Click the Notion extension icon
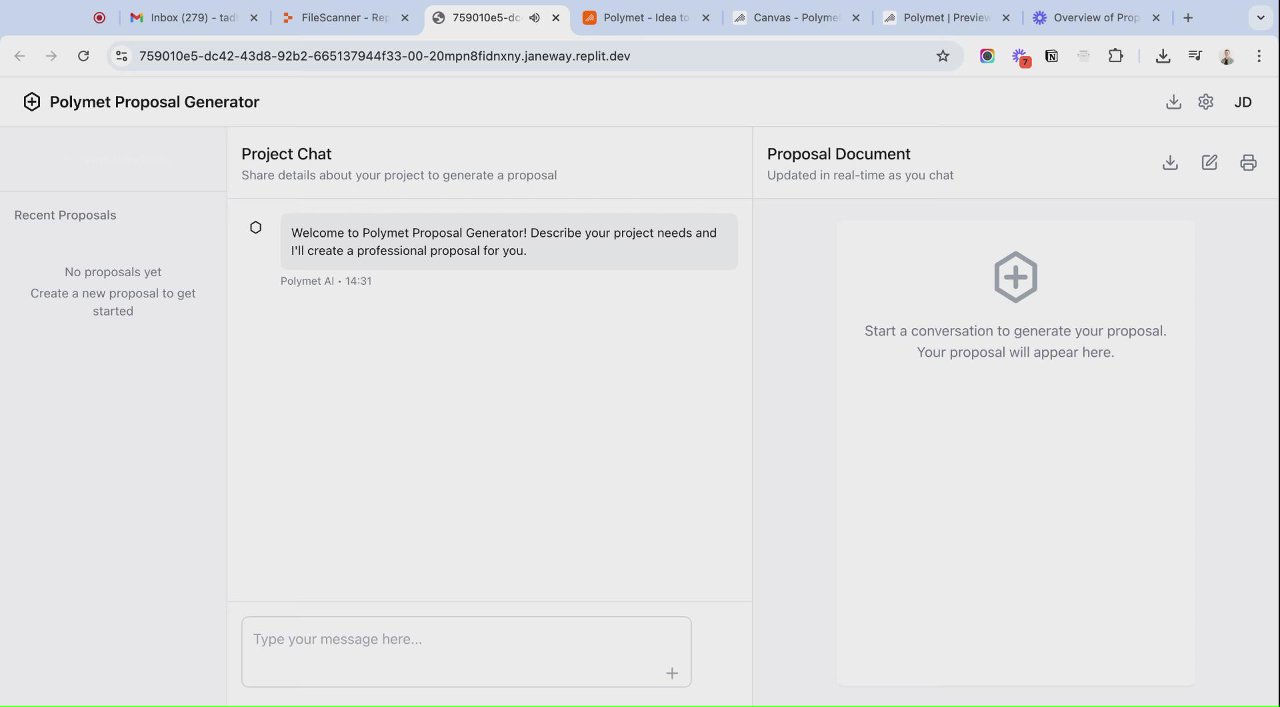The height and width of the screenshot is (707, 1280). point(1051,56)
